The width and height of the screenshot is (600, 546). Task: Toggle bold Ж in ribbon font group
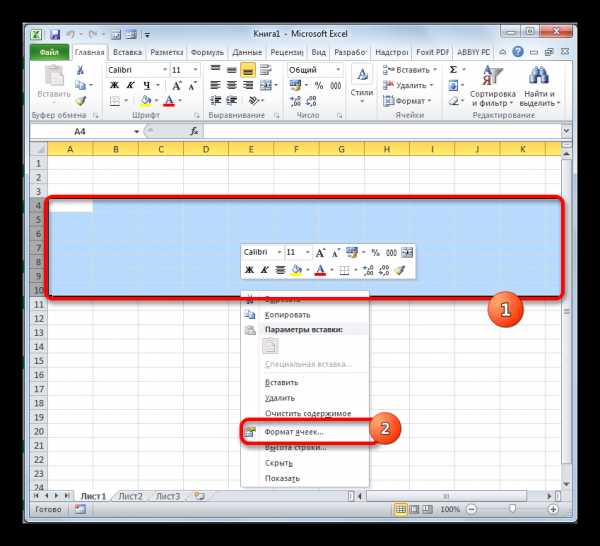tap(114, 85)
